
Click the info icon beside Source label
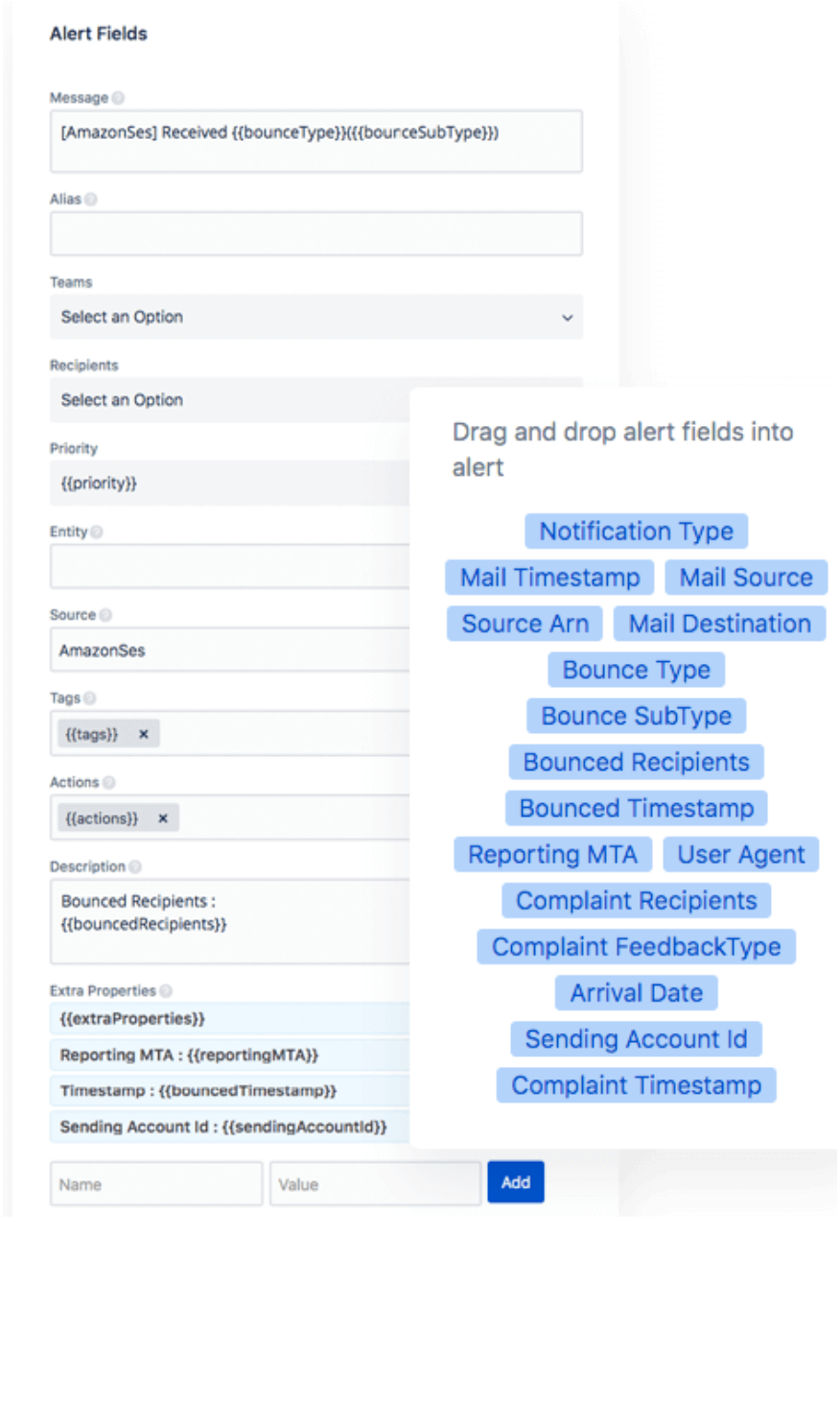(x=105, y=615)
